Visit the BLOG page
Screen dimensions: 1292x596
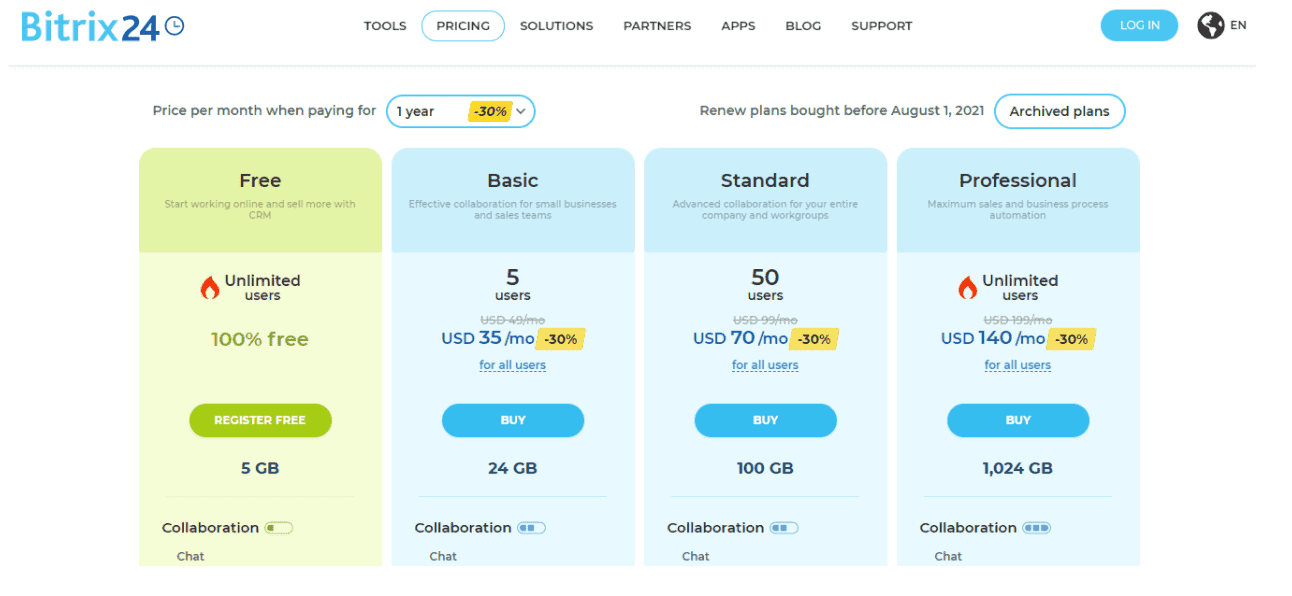click(803, 26)
